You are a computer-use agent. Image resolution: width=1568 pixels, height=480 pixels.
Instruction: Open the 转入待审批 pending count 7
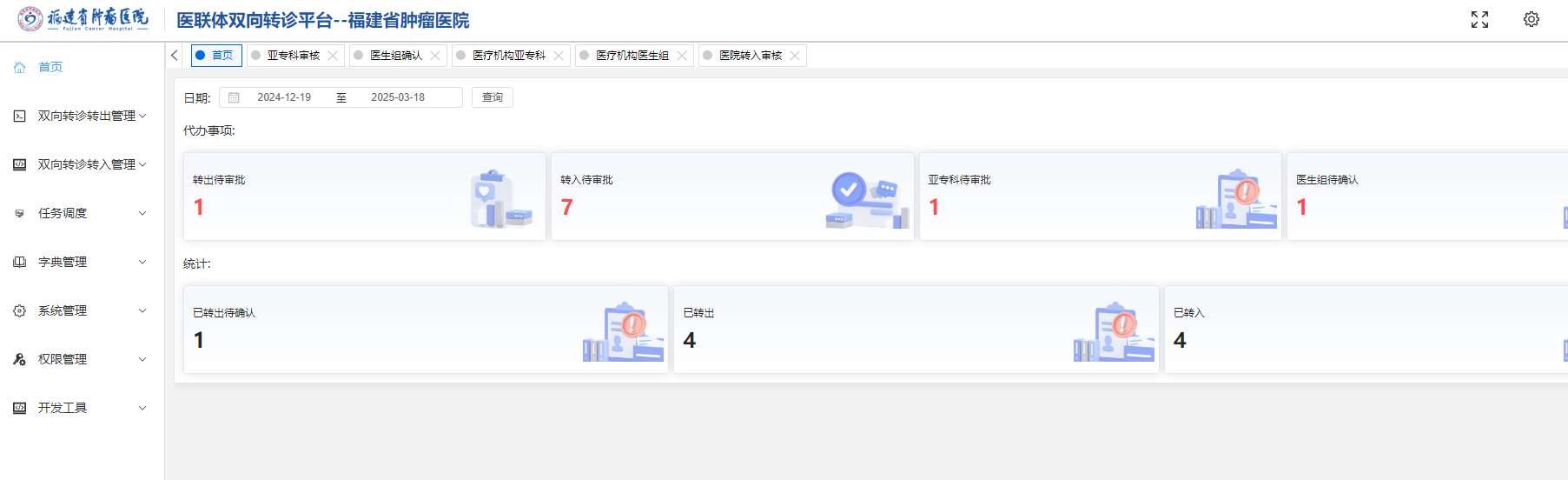(566, 207)
